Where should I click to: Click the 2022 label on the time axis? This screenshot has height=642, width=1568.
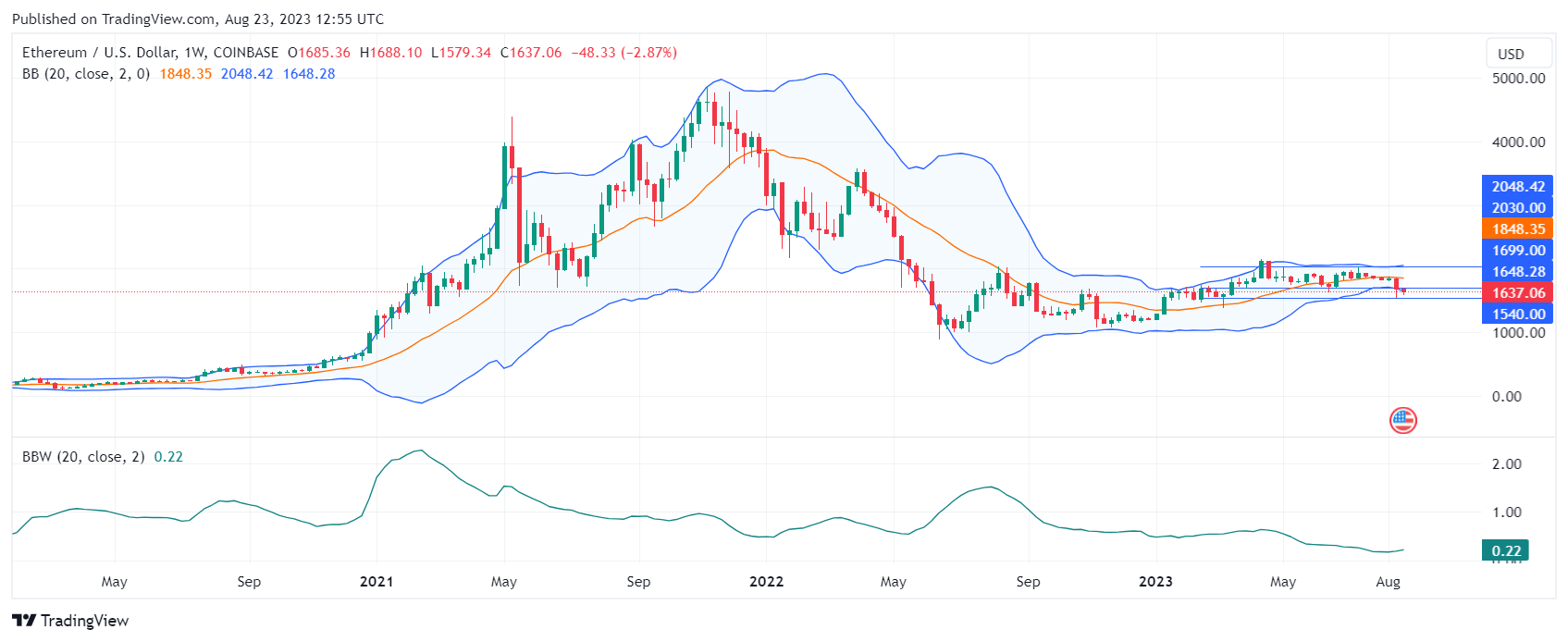(x=766, y=582)
